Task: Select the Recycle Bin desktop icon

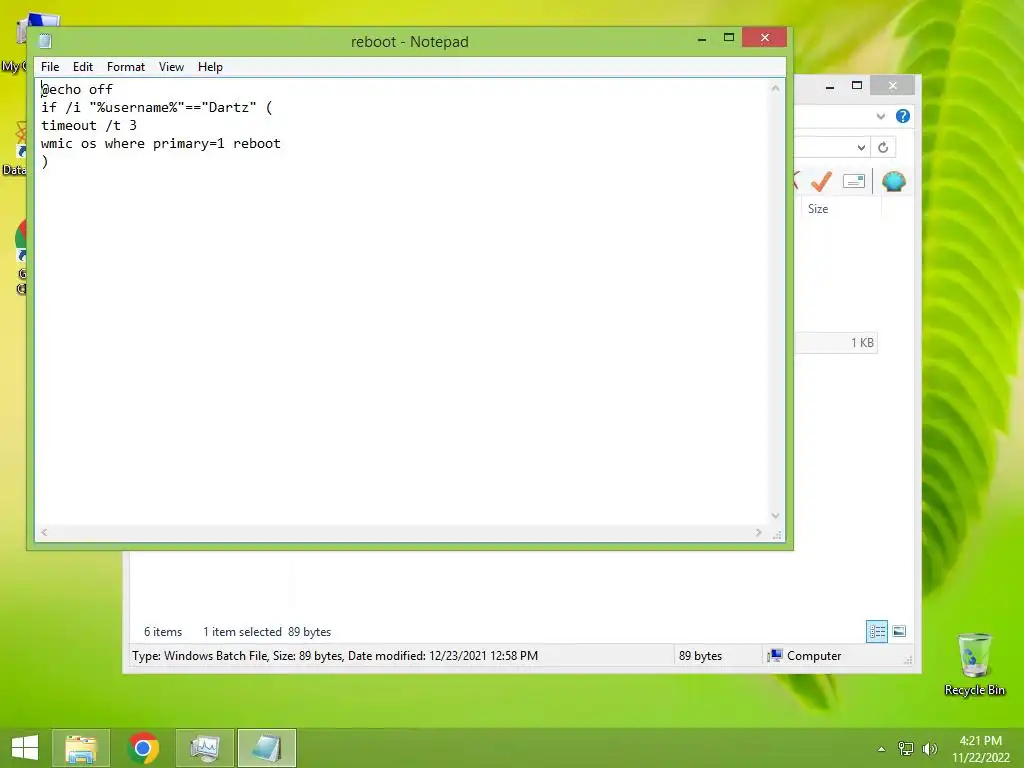Action: pyautogui.click(x=974, y=665)
